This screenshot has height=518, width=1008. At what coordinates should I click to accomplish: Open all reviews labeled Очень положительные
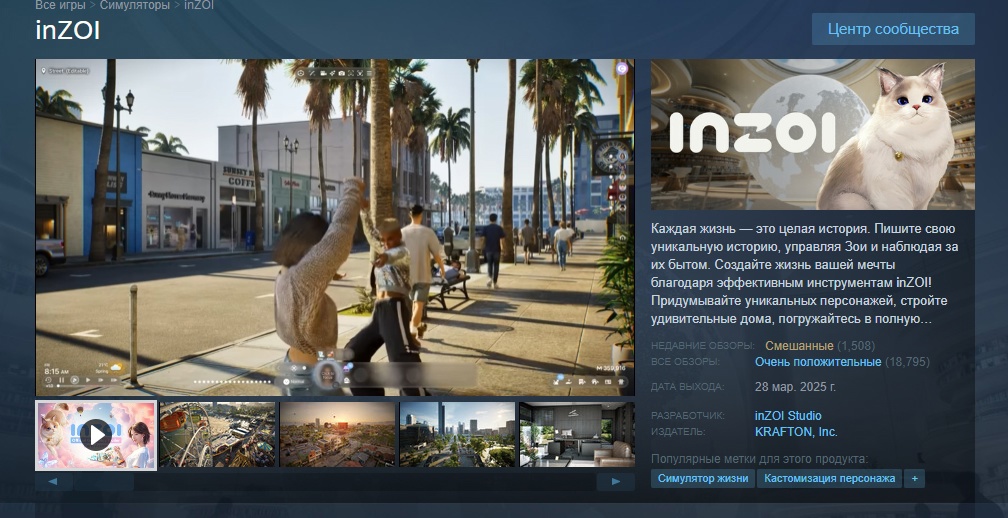click(x=818, y=362)
